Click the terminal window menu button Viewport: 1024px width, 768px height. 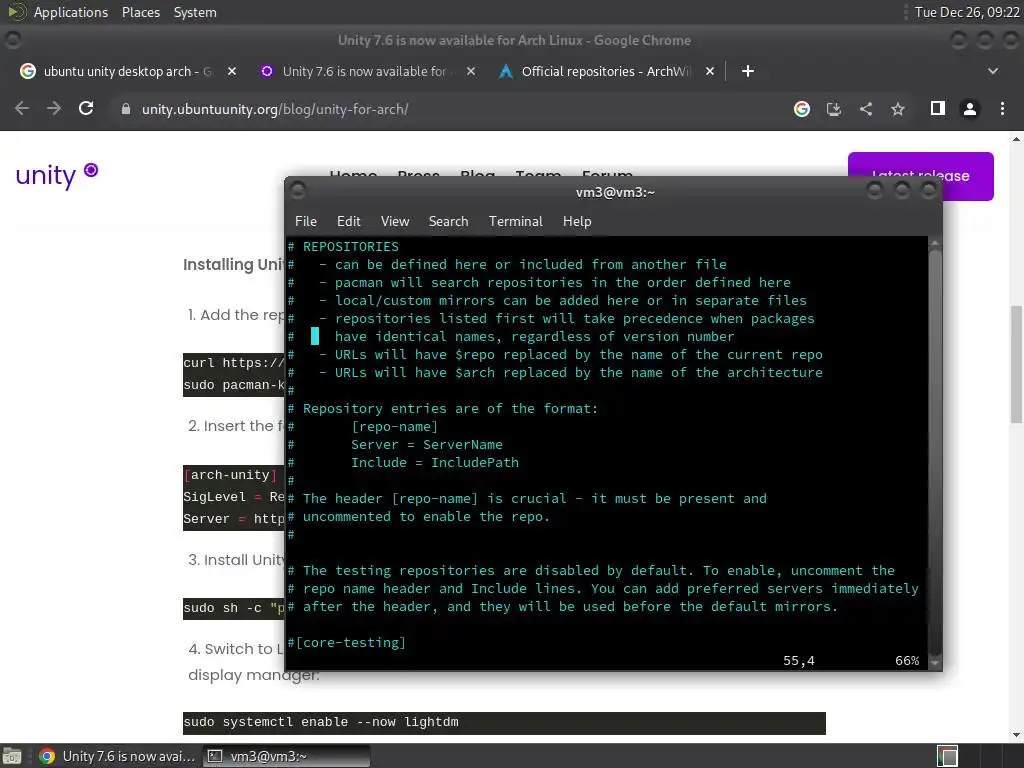click(298, 191)
